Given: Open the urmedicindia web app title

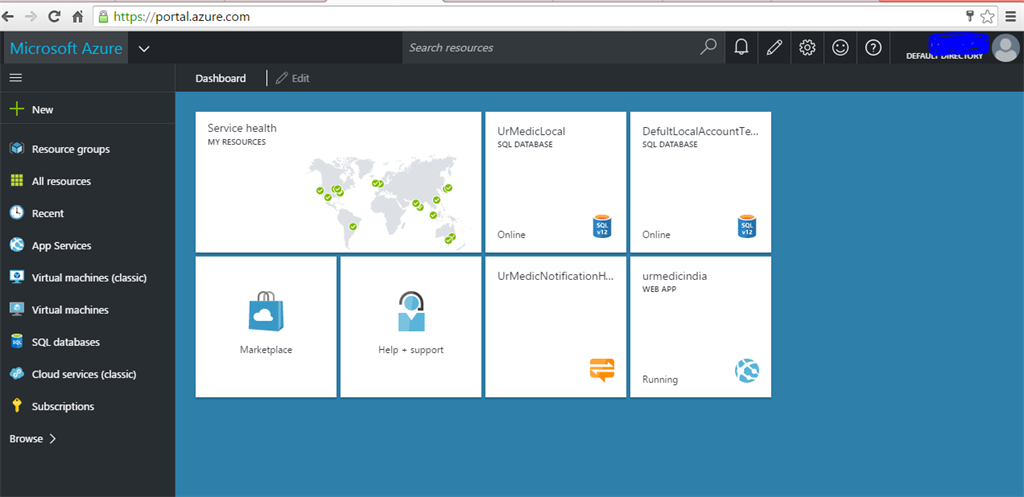Looking at the screenshot, I should (x=675, y=276).
